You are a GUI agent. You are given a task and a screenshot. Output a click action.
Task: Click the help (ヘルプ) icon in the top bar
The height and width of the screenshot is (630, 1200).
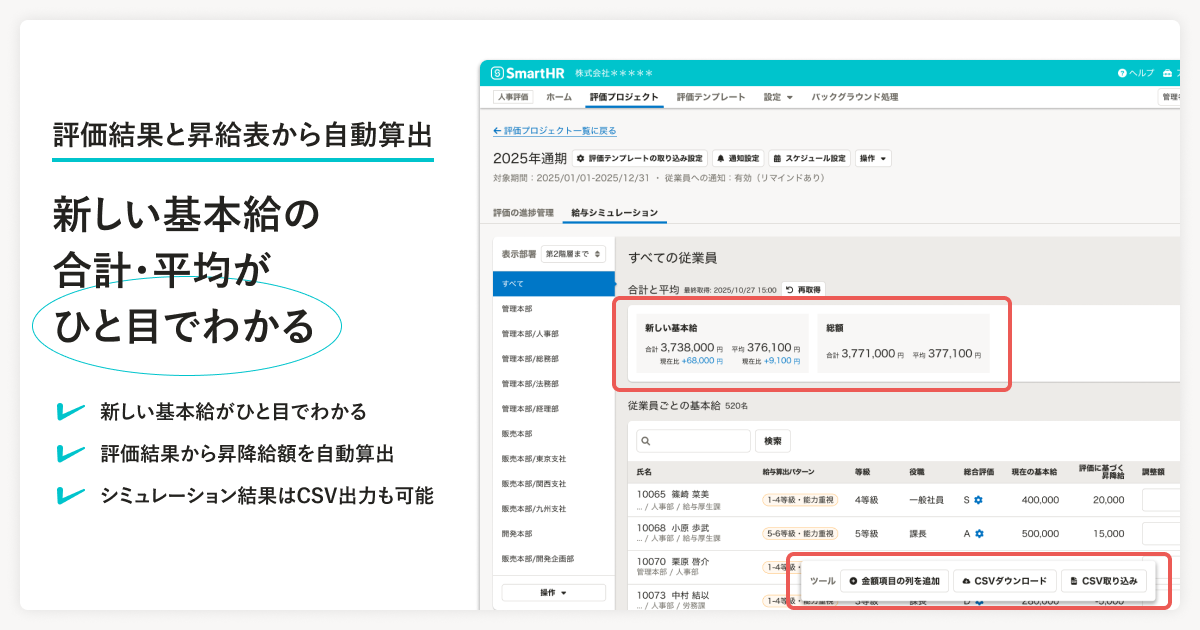(x=1121, y=71)
